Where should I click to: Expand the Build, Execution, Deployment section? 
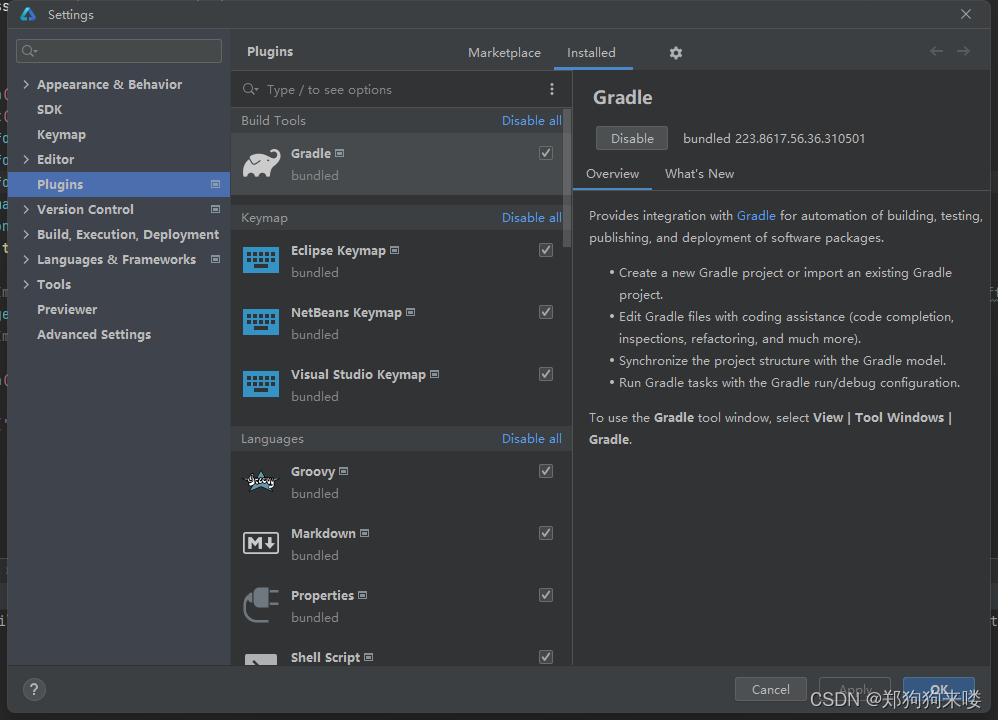[26, 234]
